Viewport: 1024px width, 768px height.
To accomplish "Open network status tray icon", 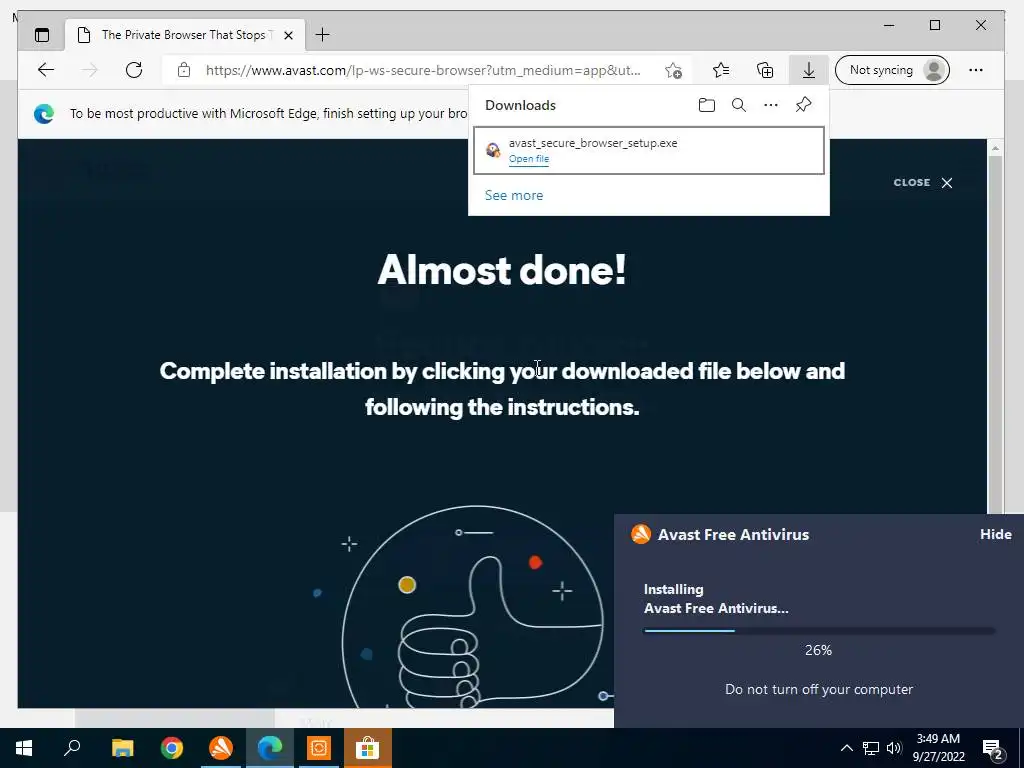I will 871,748.
